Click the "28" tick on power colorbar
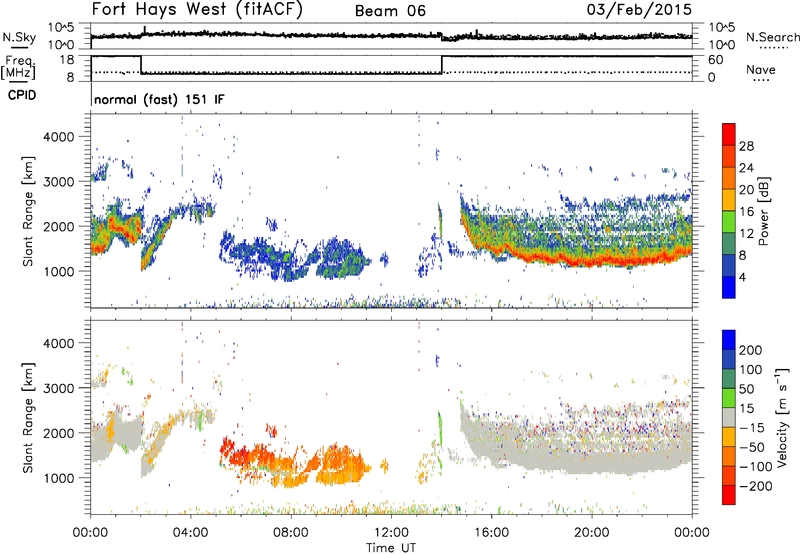This screenshot has height=554, width=800. coord(746,146)
